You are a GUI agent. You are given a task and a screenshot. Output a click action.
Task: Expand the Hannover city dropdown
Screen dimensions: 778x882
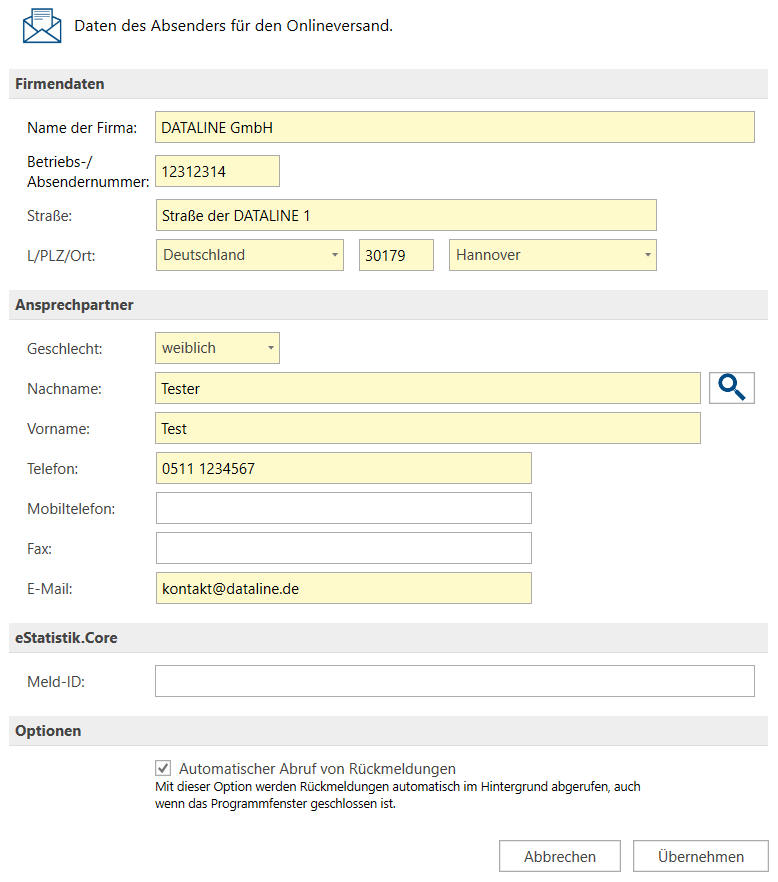[x=553, y=255]
